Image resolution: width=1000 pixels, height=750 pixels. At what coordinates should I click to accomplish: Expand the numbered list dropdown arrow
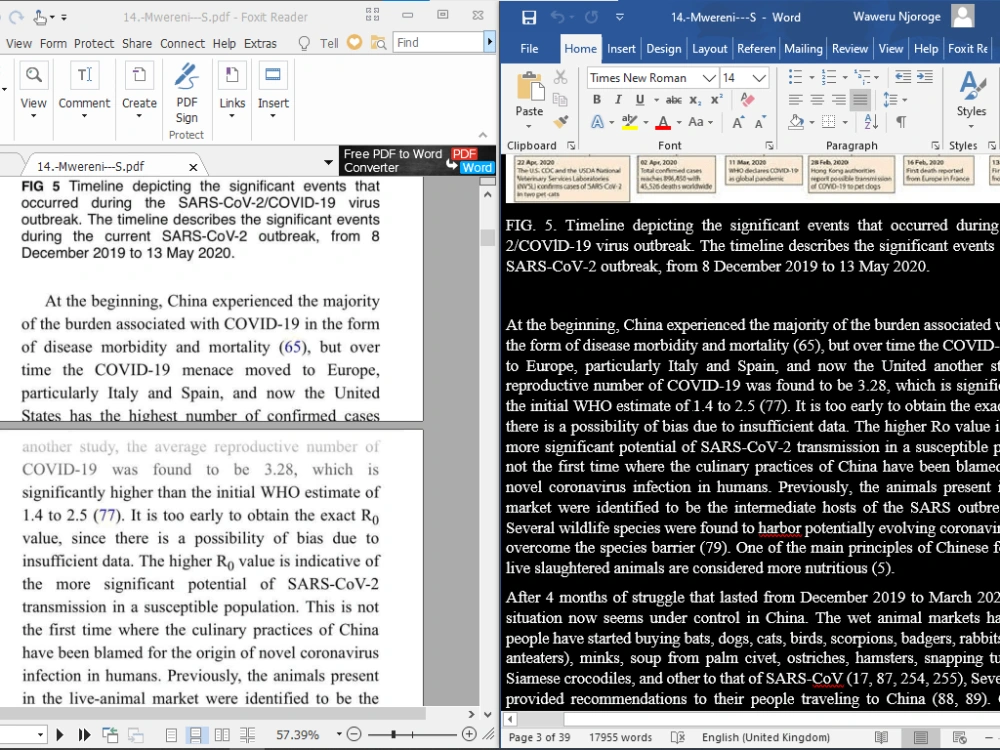[x=845, y=78]
